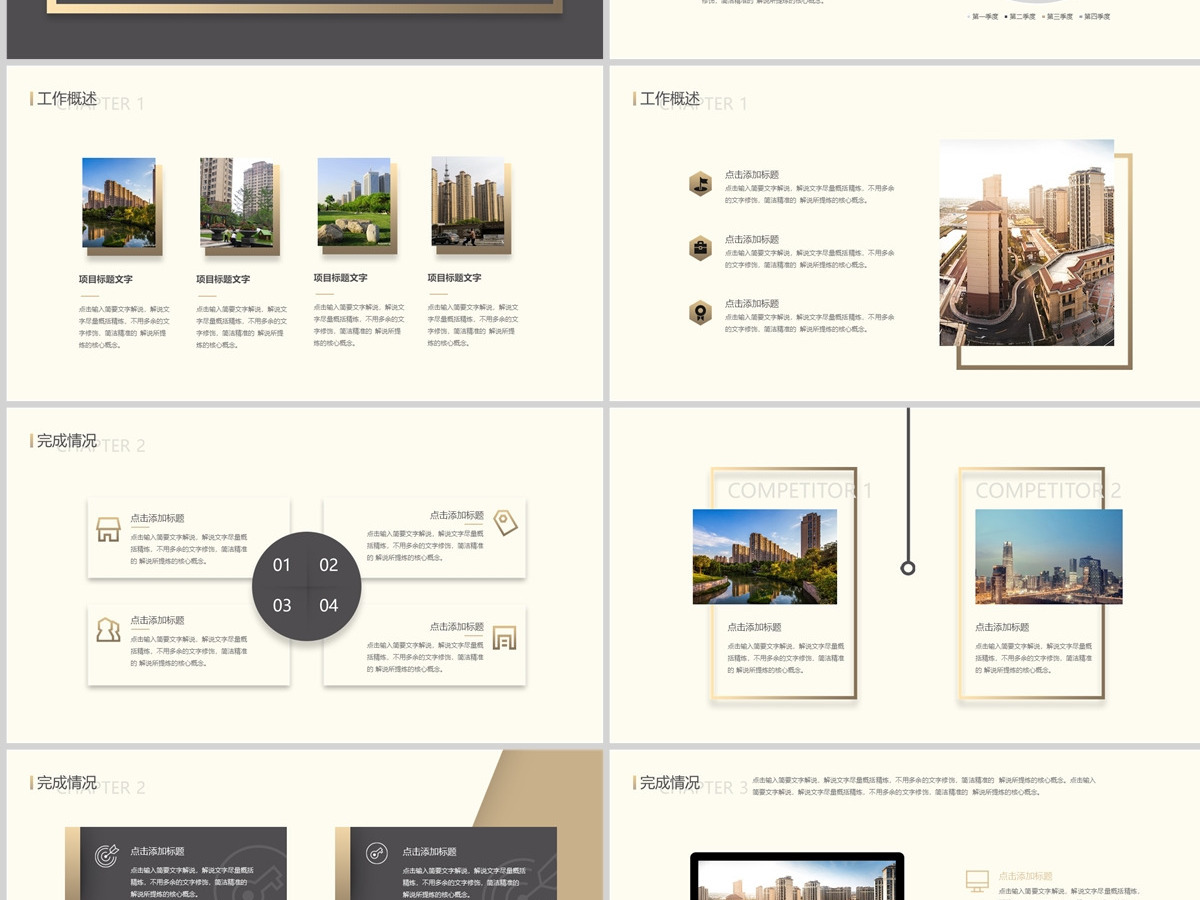Click the key circle icon on dark card
Viewport: 1200px width, 900px height.
pos(376,854)
